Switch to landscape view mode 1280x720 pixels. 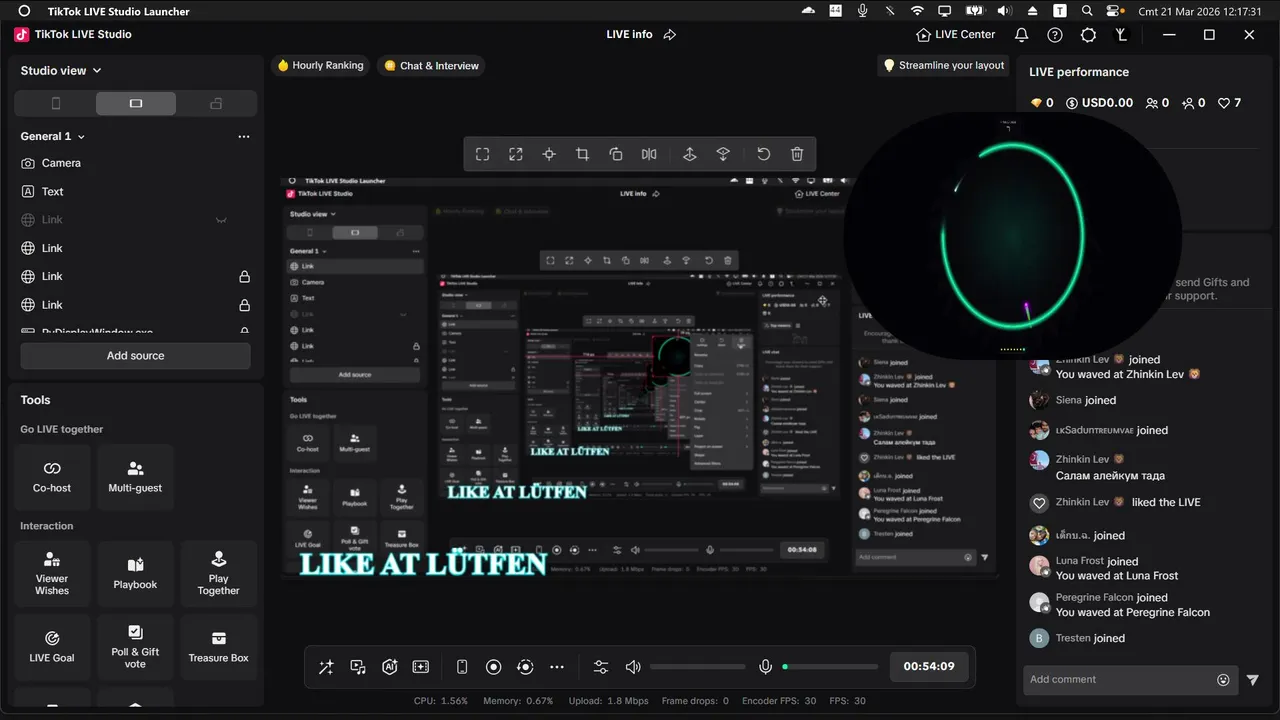[x=136, y=104]
